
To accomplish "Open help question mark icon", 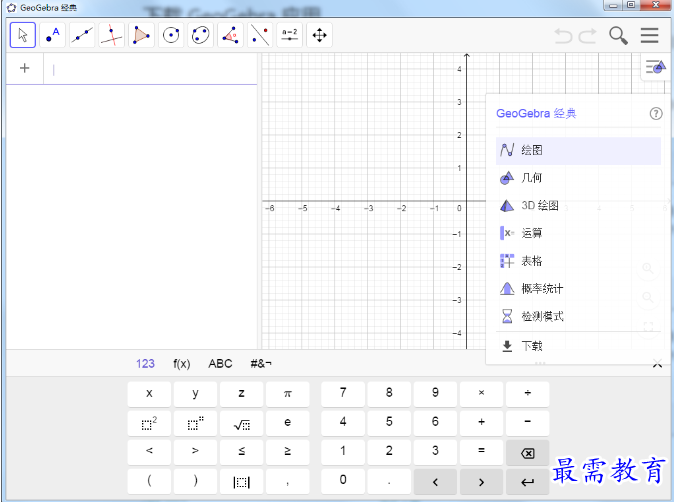I will (x=656, y=113).
